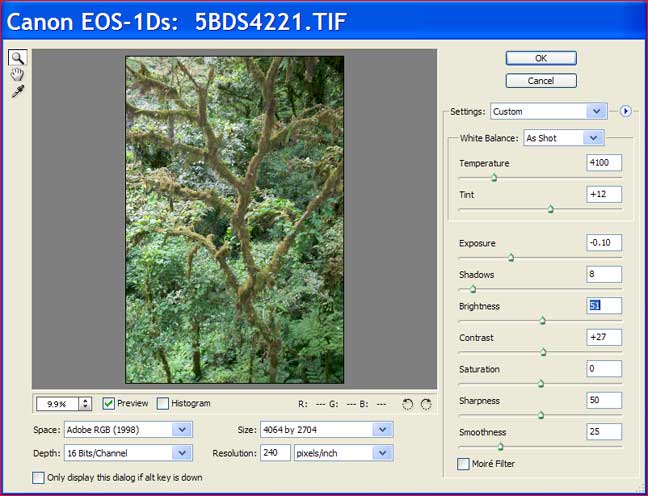Click the zoom percentage stepper arrows
The width and height of the screenshot is (648, 496).
[x=85, y=404]
